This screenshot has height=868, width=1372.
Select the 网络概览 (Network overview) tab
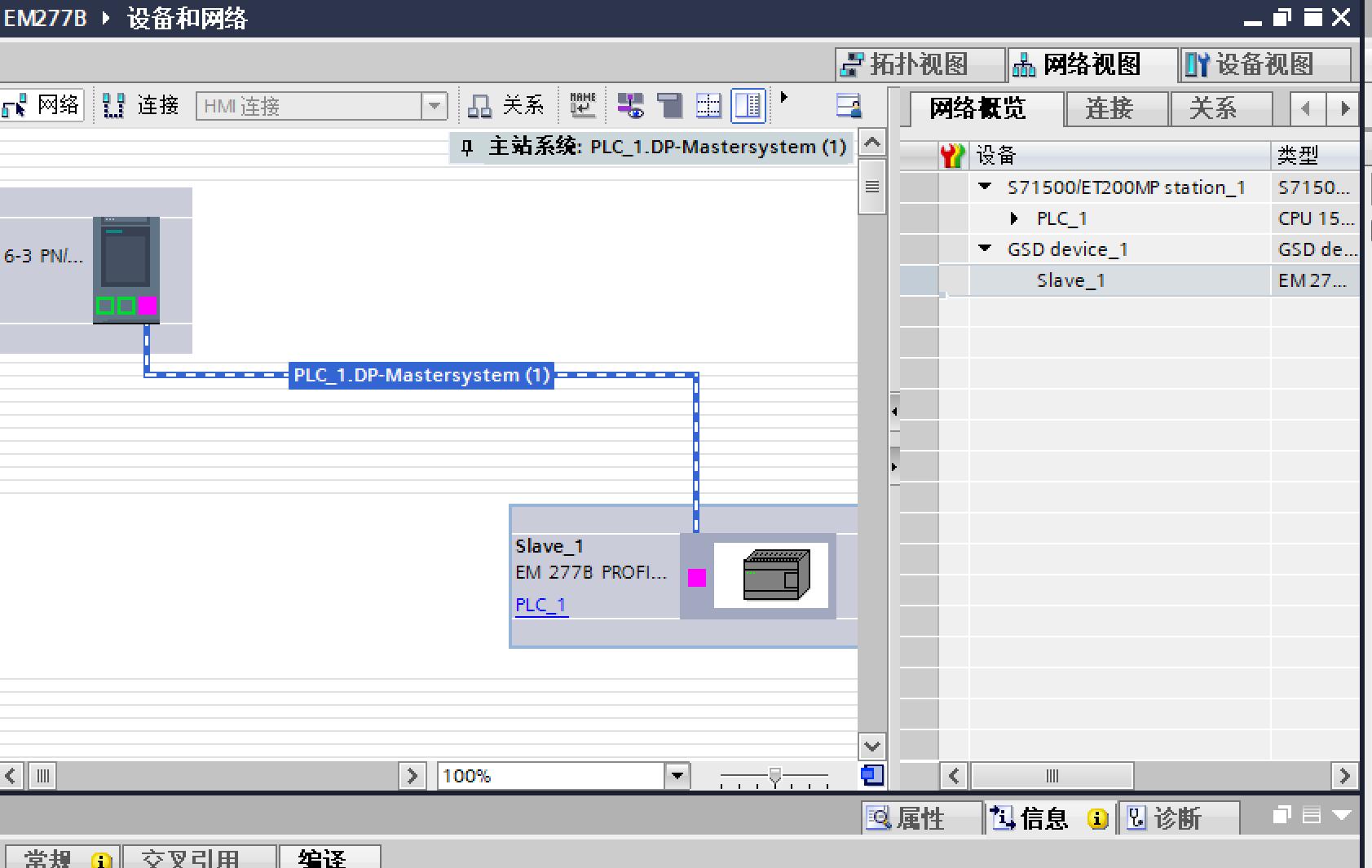pos(986,108)
